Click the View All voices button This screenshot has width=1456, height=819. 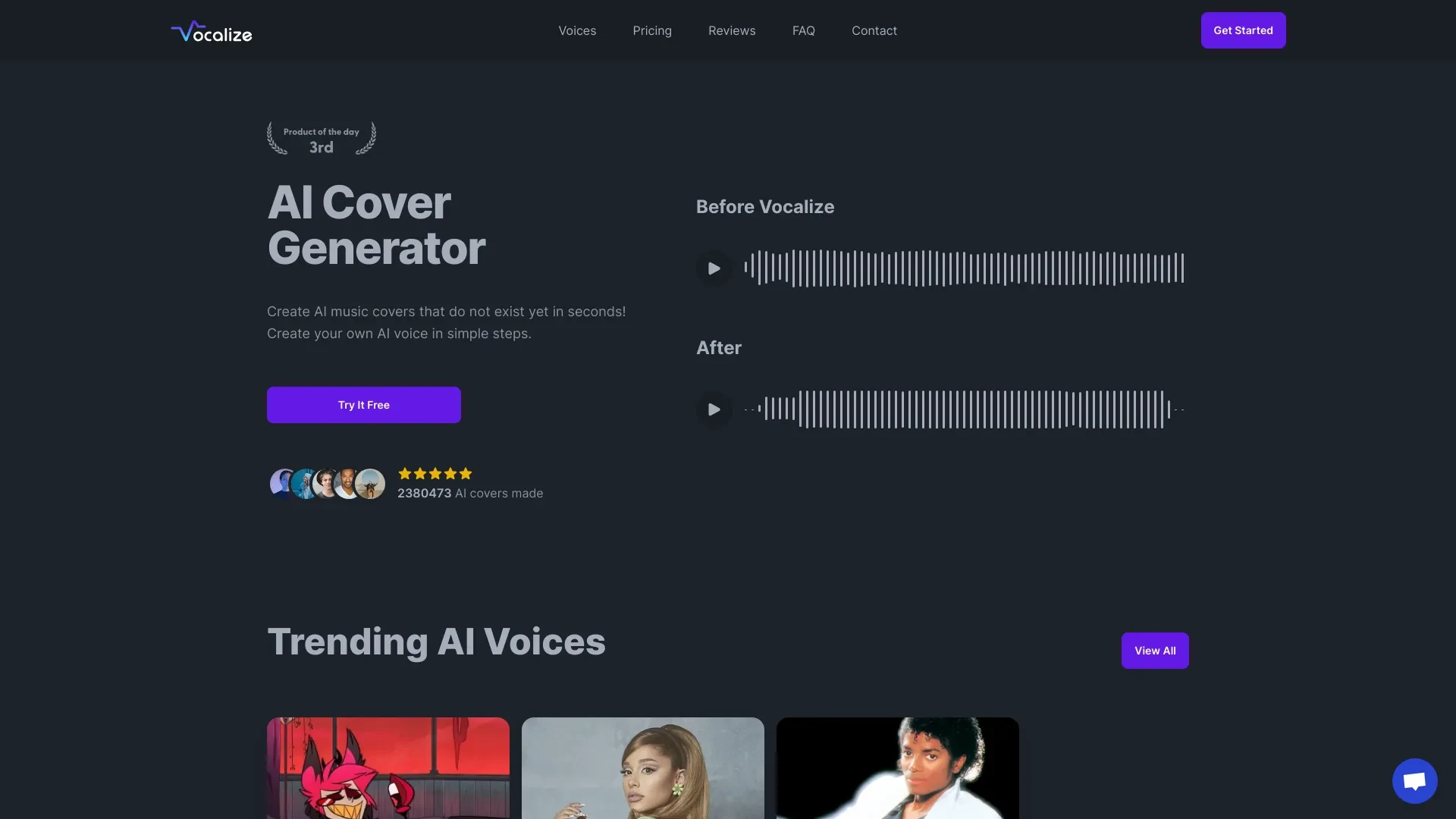coord(1155,651)
